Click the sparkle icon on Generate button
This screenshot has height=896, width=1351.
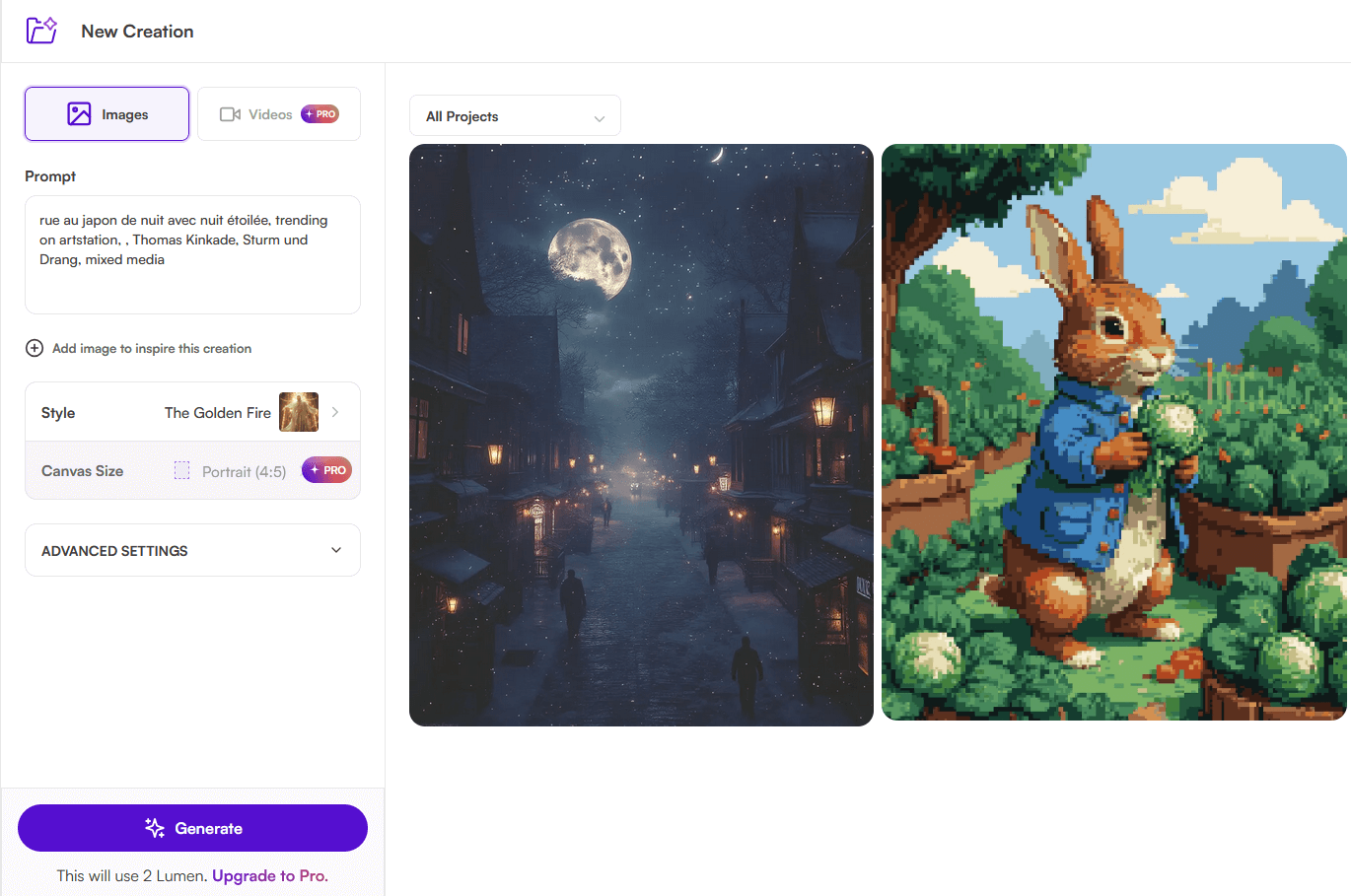pos(155,828)
